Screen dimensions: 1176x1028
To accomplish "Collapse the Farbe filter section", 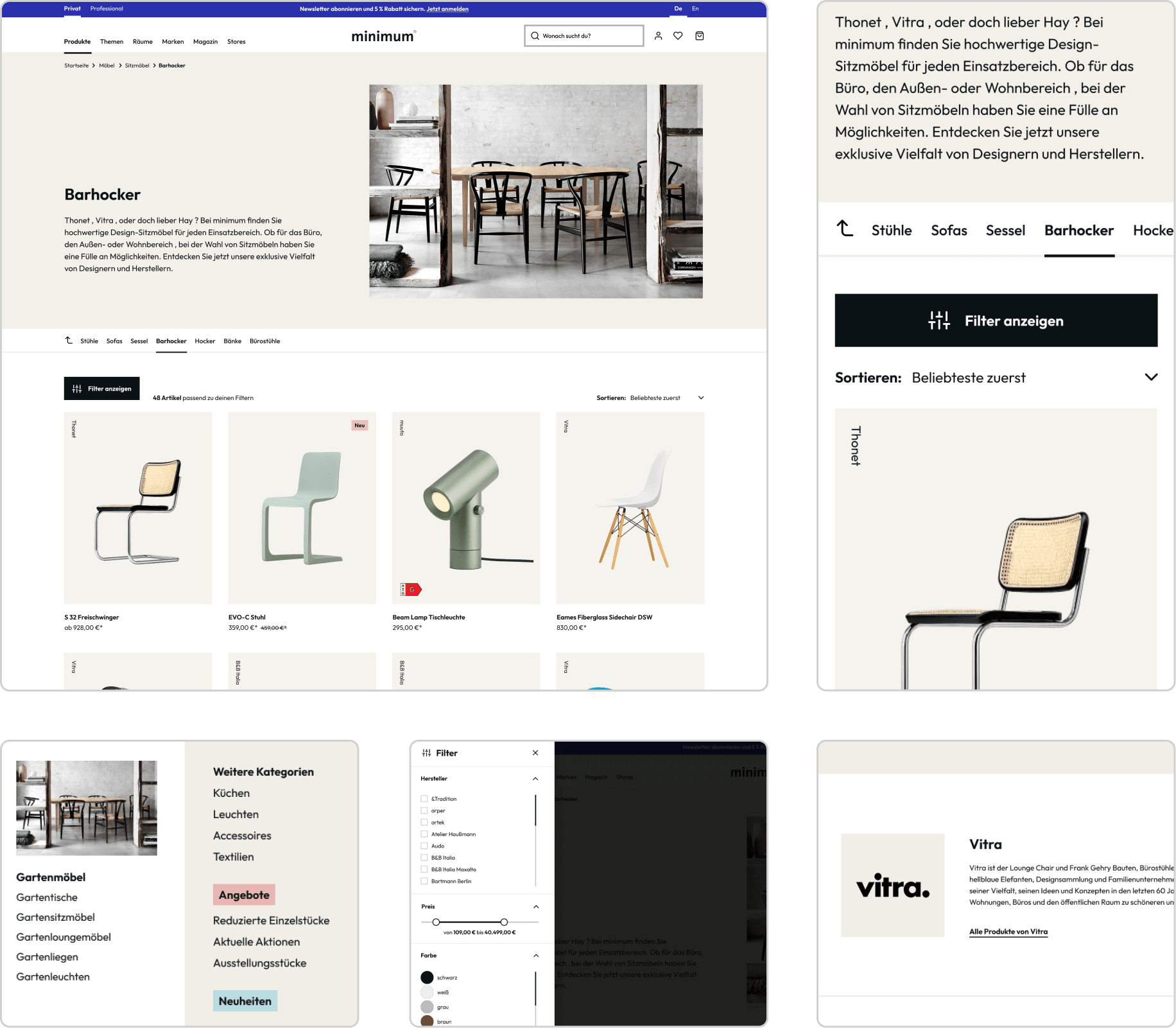I will tap(535, 955).
